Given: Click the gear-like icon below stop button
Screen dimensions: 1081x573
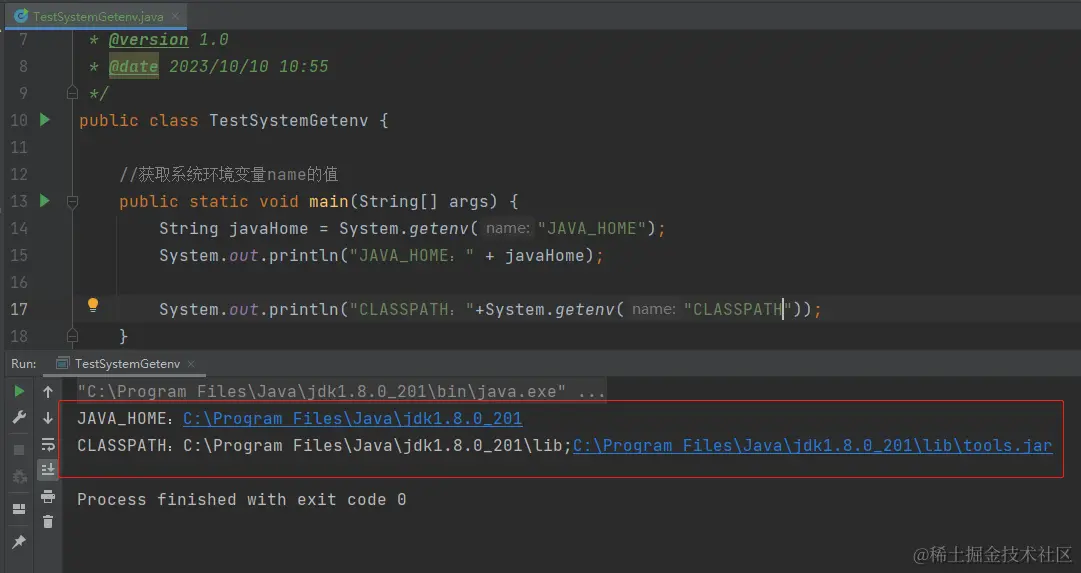Looking at the screenshot, I should pos(19,476).
